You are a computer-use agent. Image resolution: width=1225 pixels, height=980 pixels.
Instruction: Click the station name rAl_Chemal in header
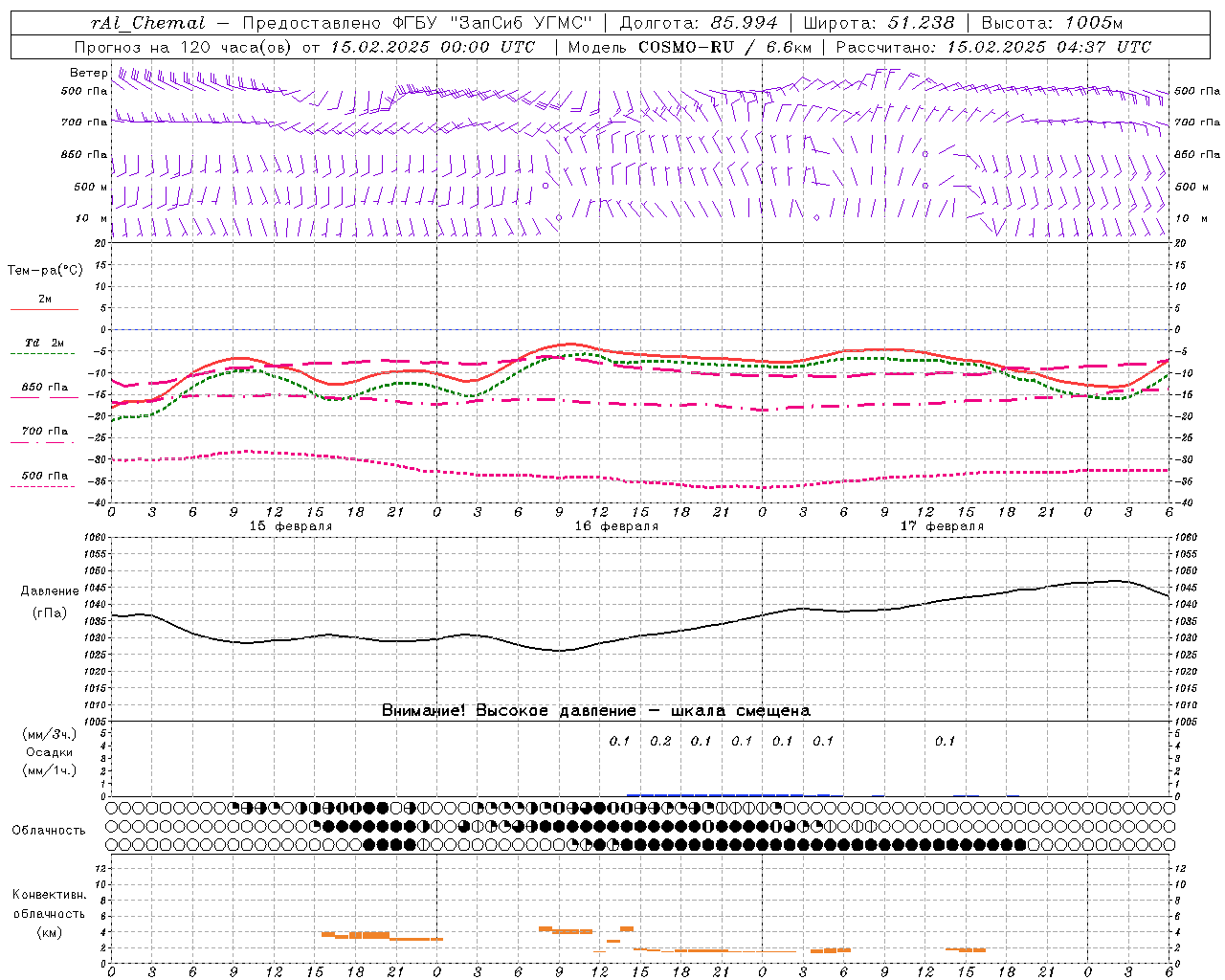click(x=147, y=23)
